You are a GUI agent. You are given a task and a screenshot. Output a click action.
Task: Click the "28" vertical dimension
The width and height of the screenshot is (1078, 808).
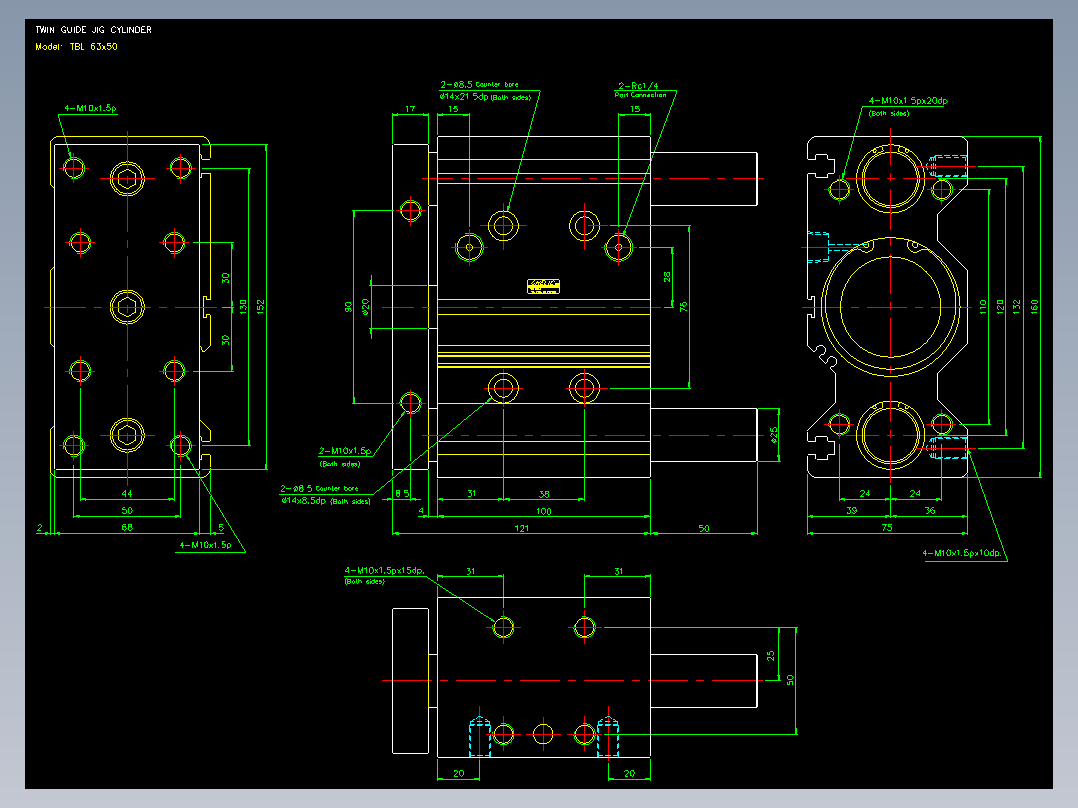coord(667,276)
